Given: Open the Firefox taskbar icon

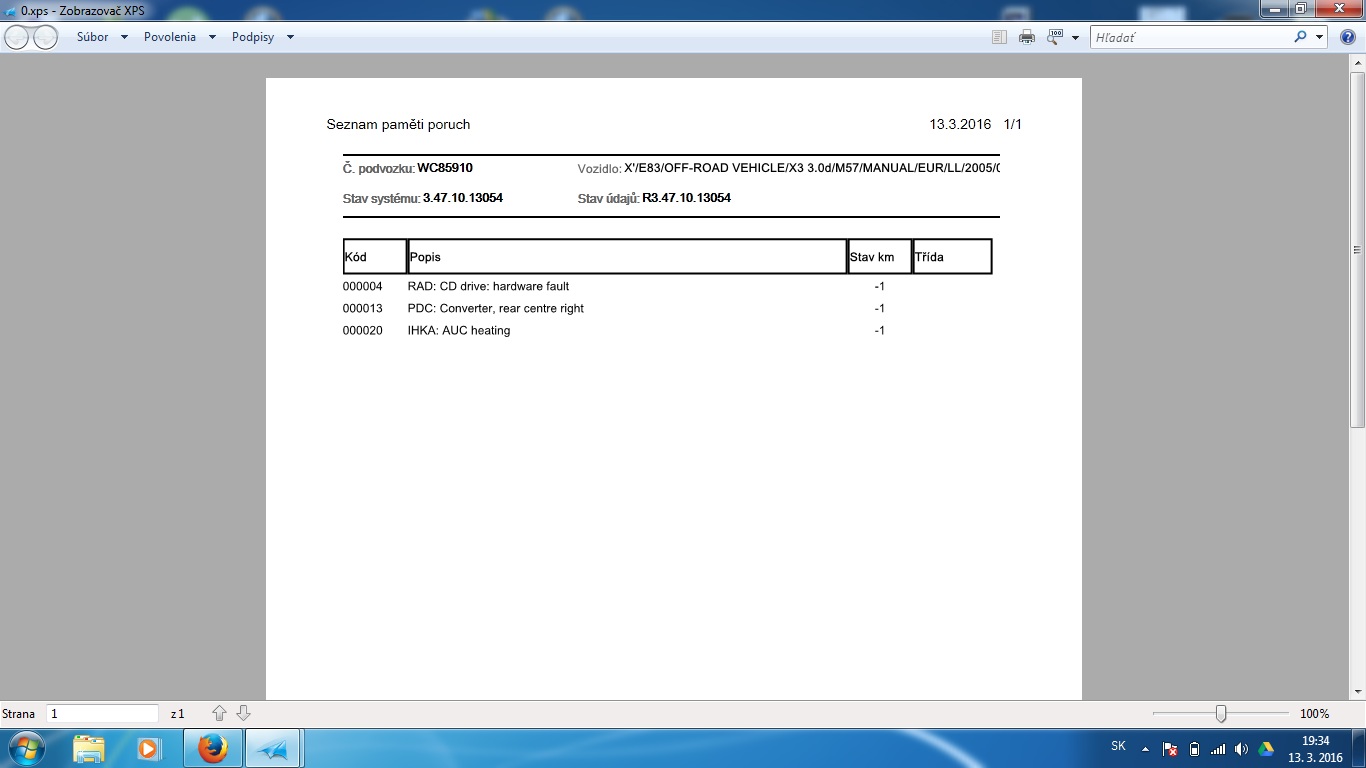Looking at the screenshot, I should pyautogui.click(x=212, y=748).
